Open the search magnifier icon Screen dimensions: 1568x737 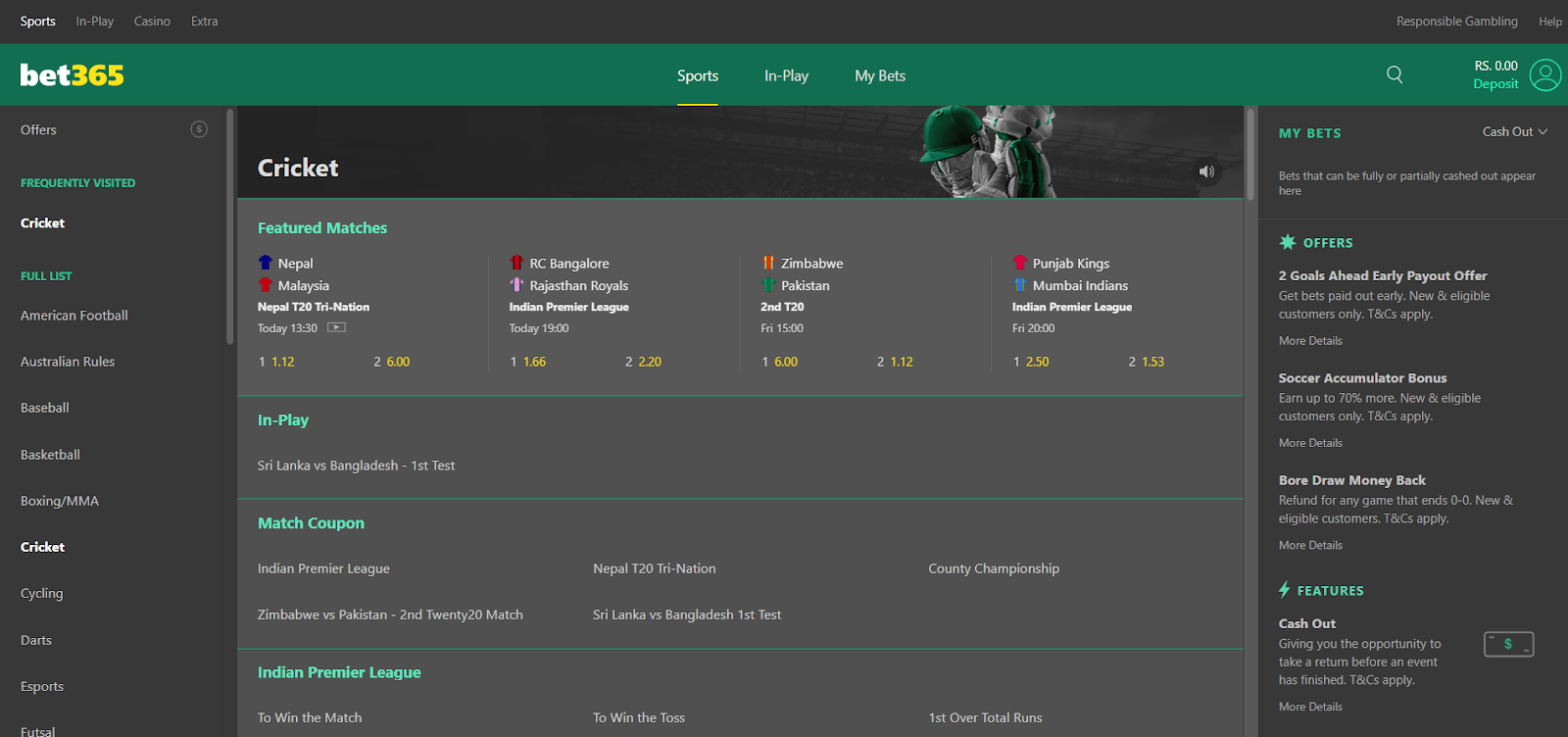[x=1395, y=74]
